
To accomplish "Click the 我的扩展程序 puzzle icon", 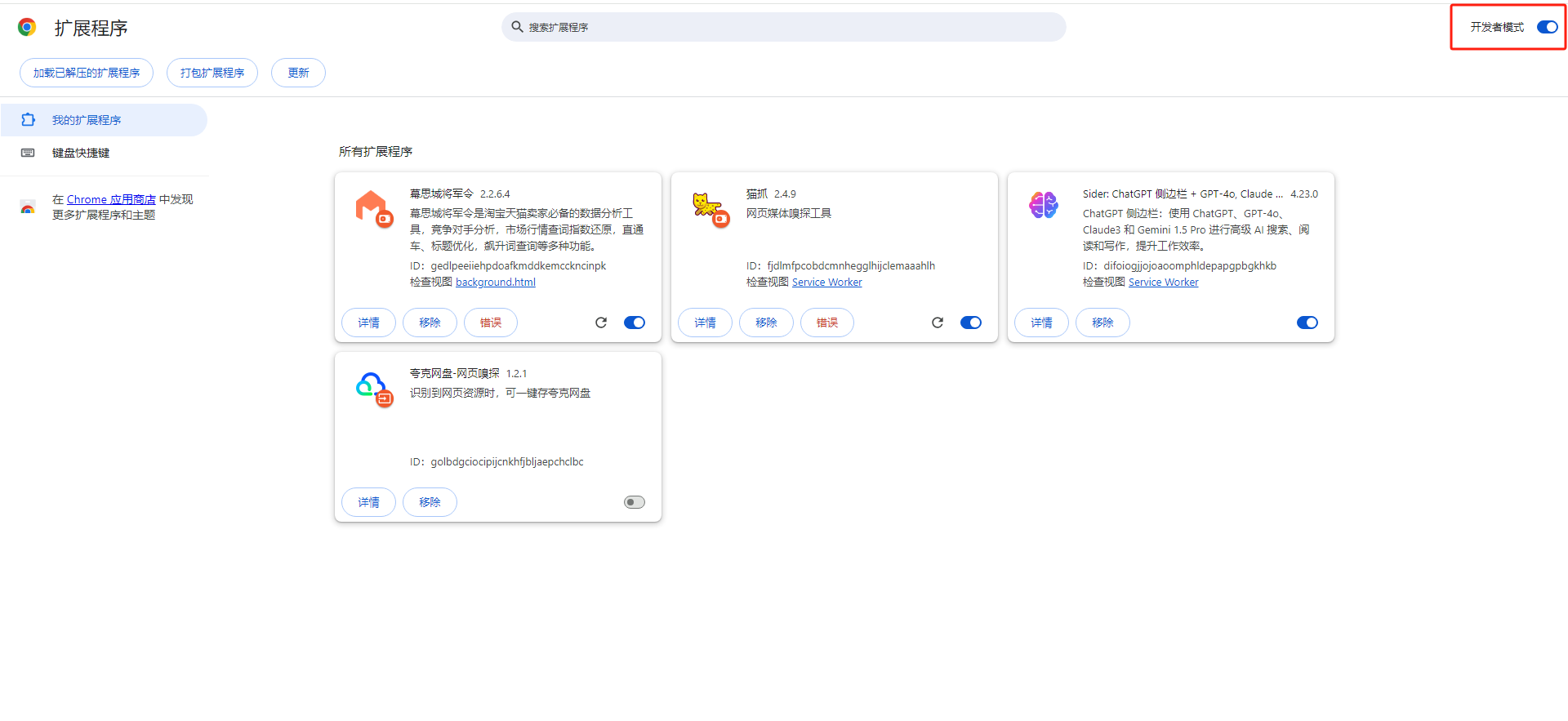I will click(x=28, y=120).
